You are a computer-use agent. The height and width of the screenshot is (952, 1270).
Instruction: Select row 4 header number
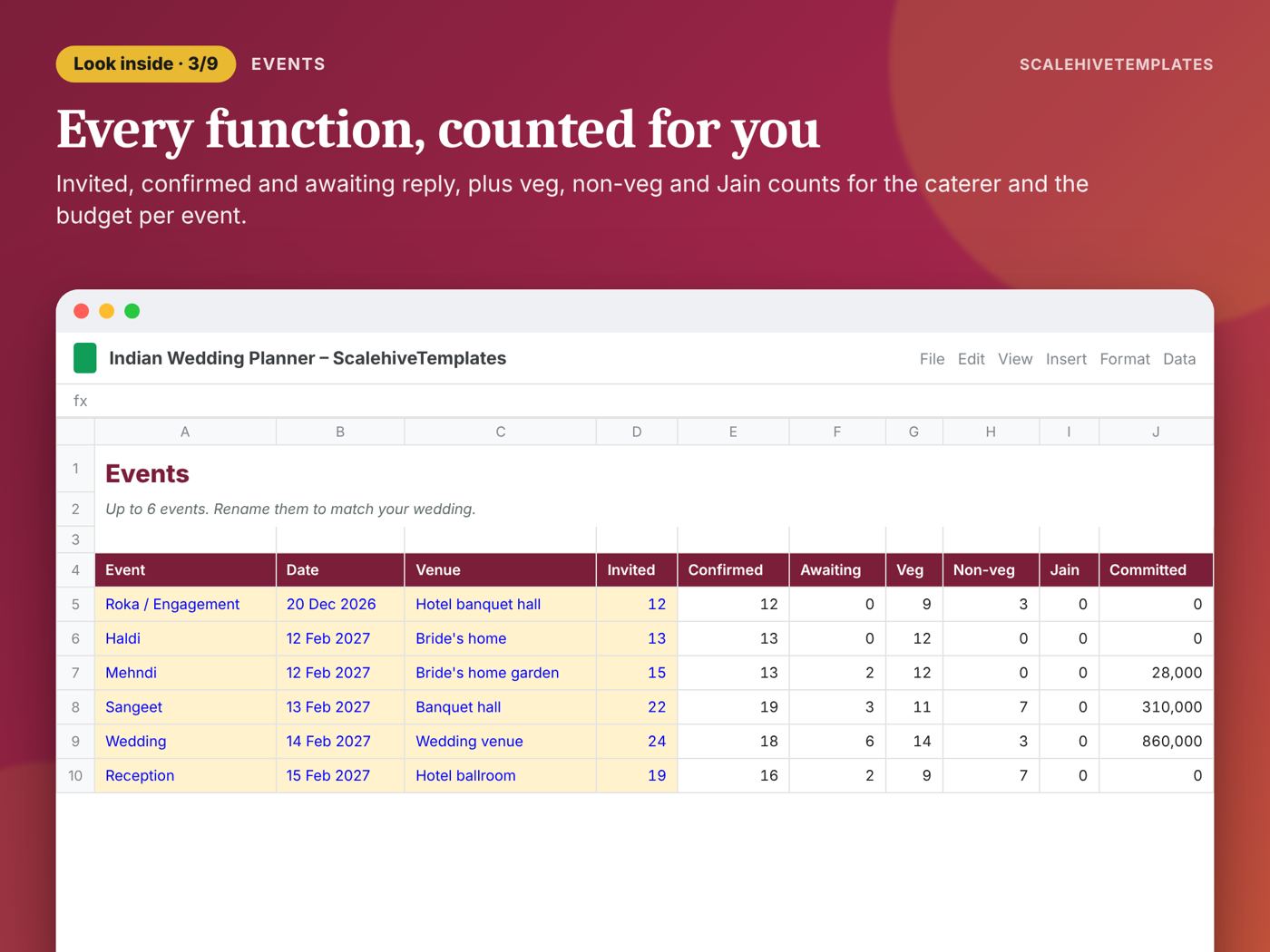pos(75,570)
